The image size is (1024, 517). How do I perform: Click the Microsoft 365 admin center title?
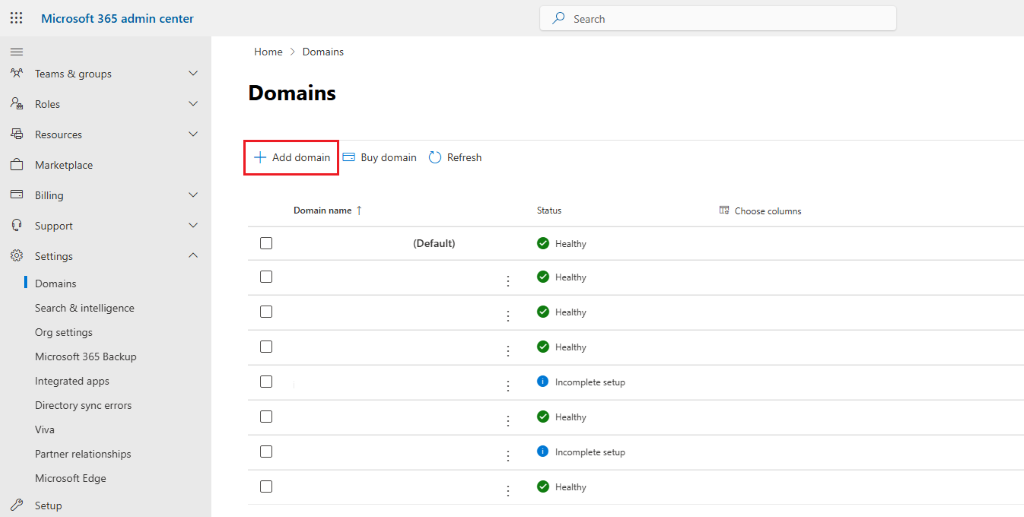(x=118, y=18)
